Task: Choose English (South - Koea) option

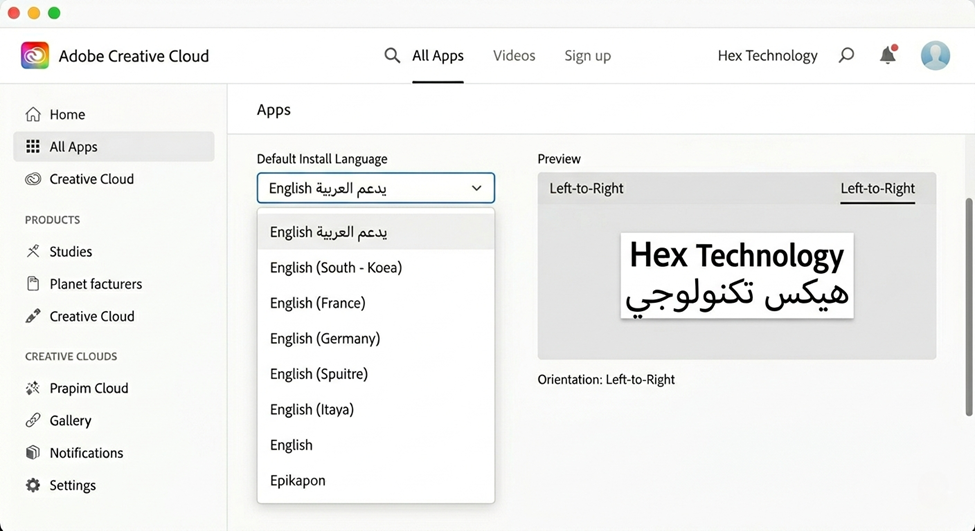Action: 376,267
